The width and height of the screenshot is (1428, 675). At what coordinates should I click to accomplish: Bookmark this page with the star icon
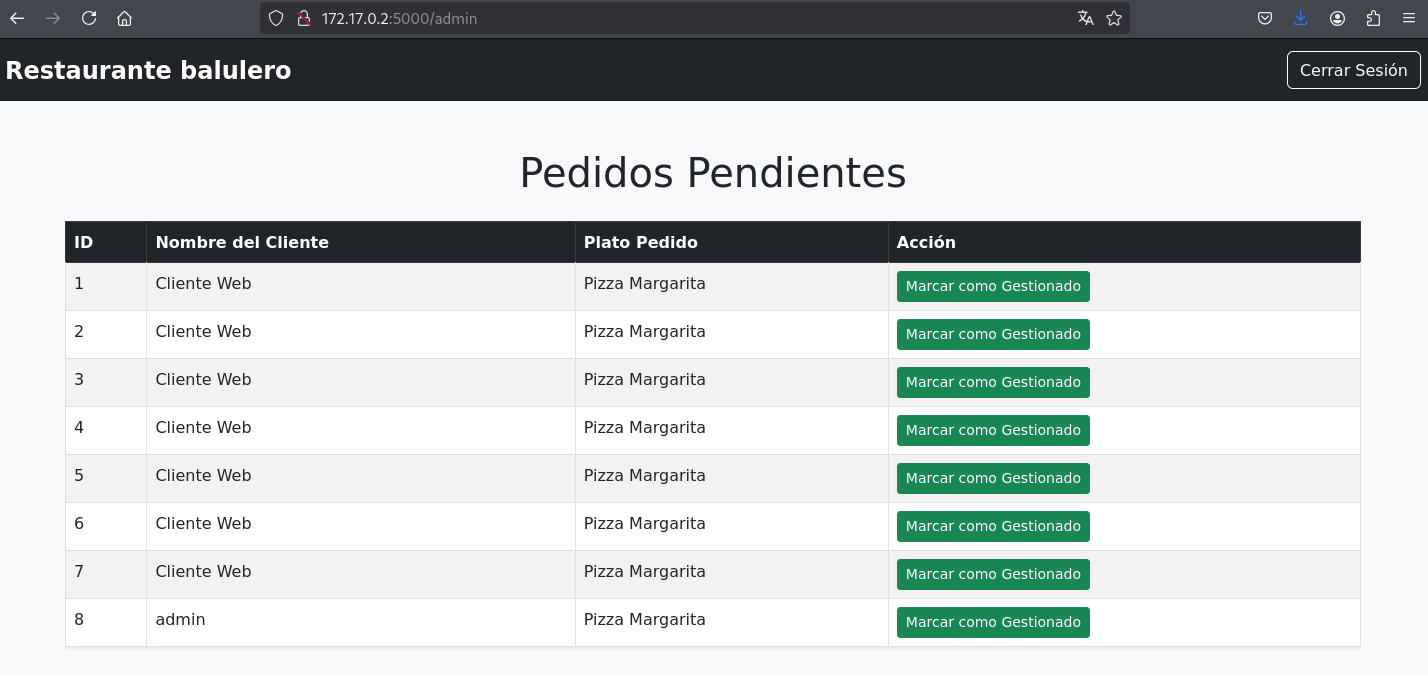click(x=1114, y=18)
